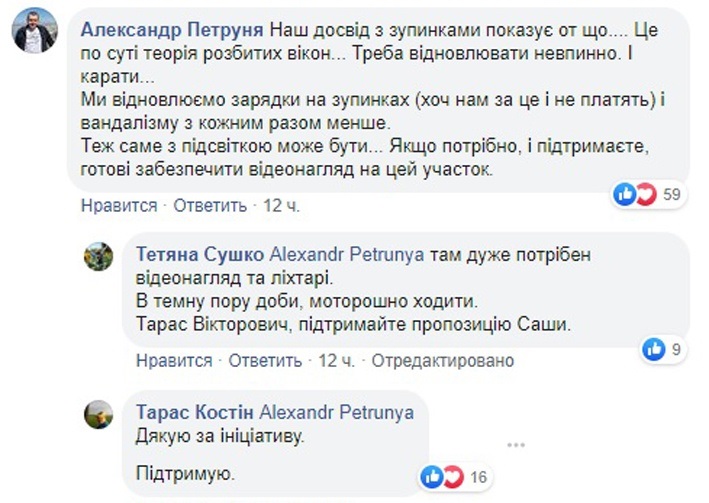
Task: Open the Тарас Костін name link
Action: tap(194, 412)
